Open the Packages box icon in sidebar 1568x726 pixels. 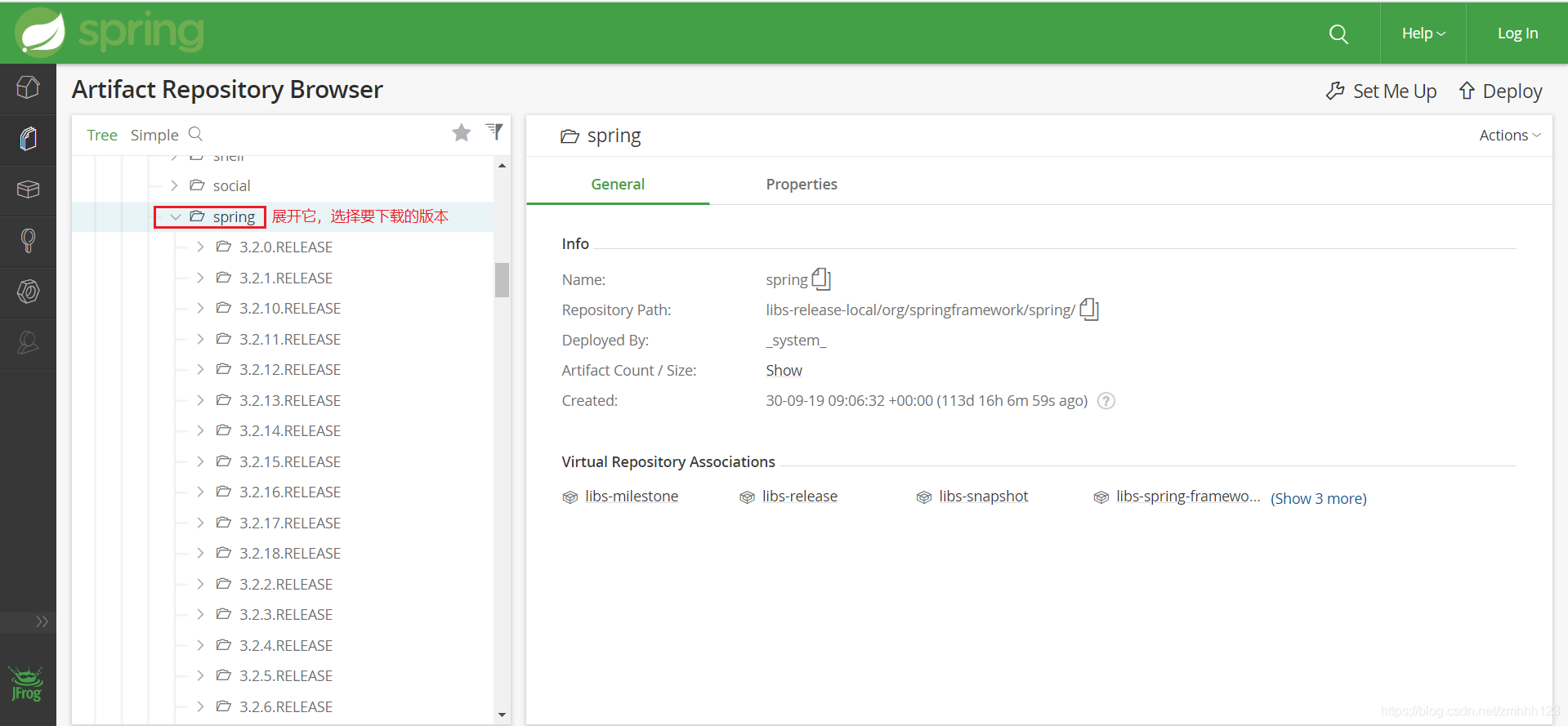(28, 189)
